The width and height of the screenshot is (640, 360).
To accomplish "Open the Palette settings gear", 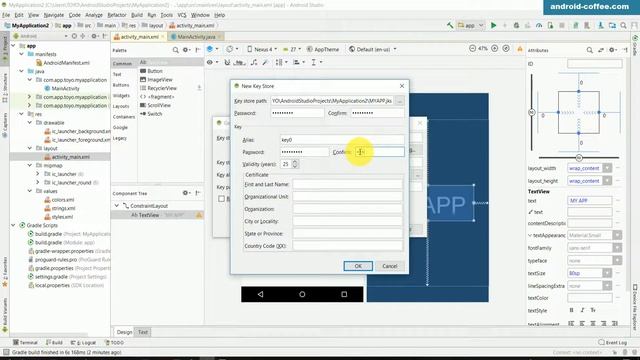I will tap(187, 50).
